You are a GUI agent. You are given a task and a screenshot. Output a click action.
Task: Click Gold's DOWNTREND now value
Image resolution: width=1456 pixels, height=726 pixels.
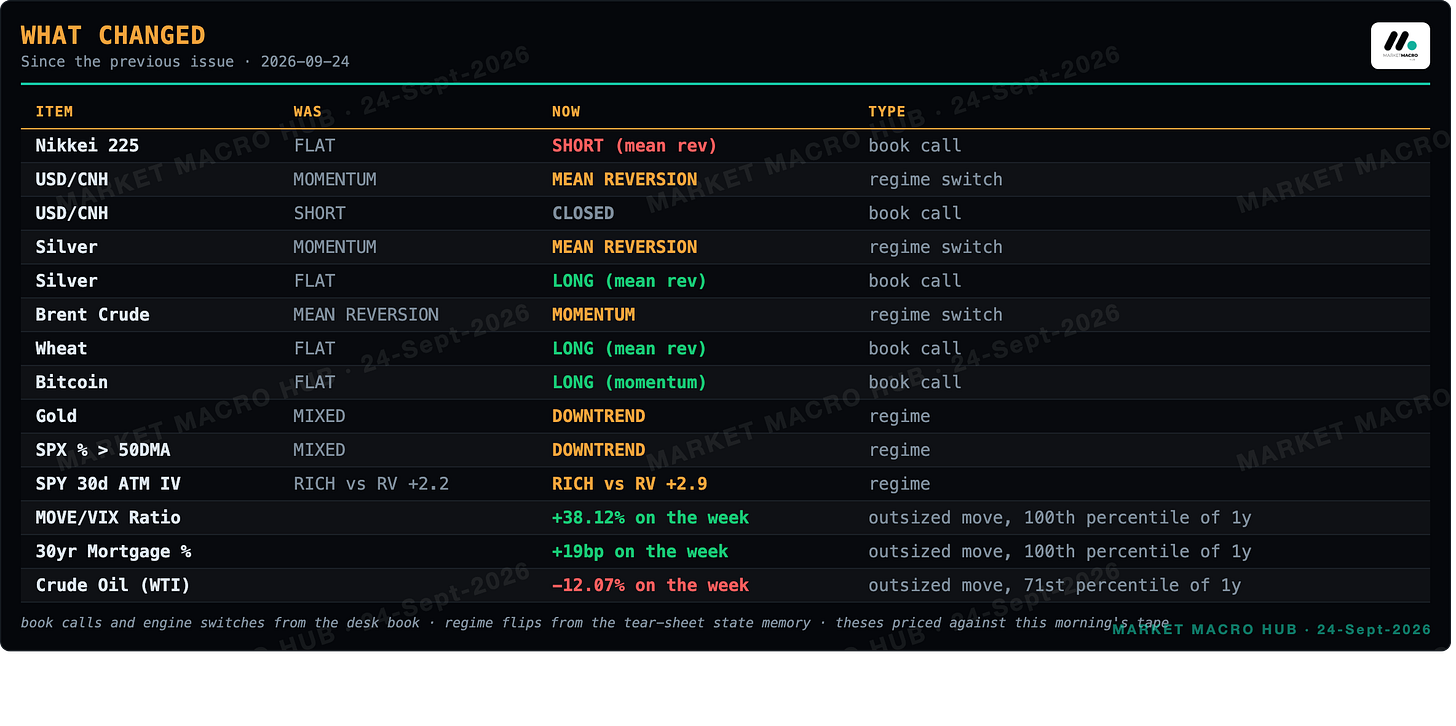pyautogui.click(x=598, y=416)
